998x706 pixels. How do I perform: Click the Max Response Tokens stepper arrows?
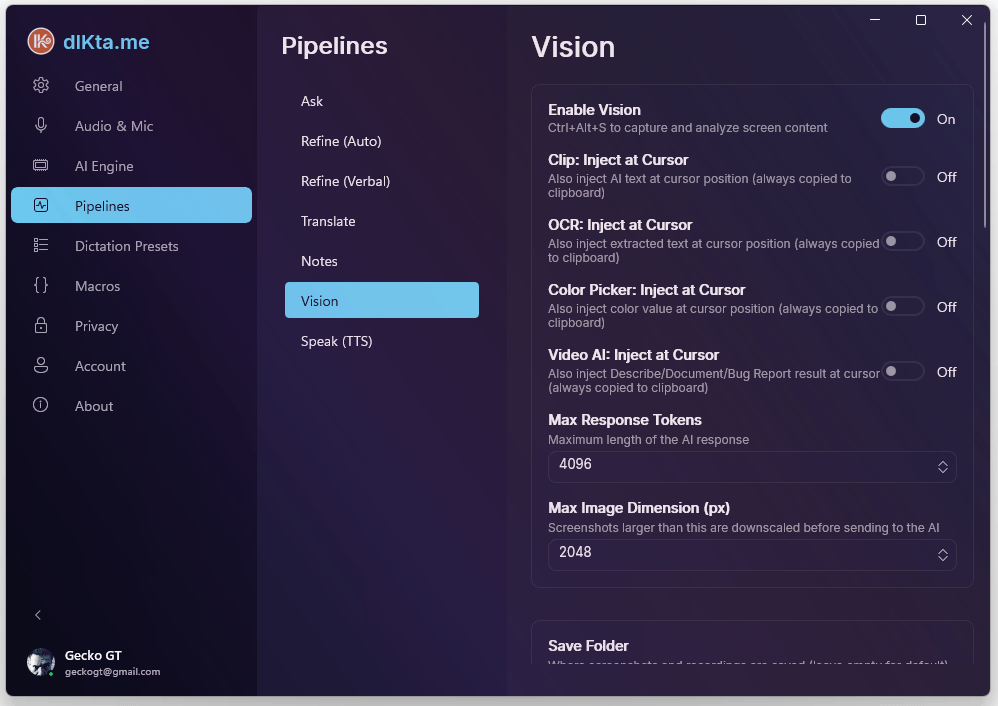pyautogui.click(x=942, y=467)
